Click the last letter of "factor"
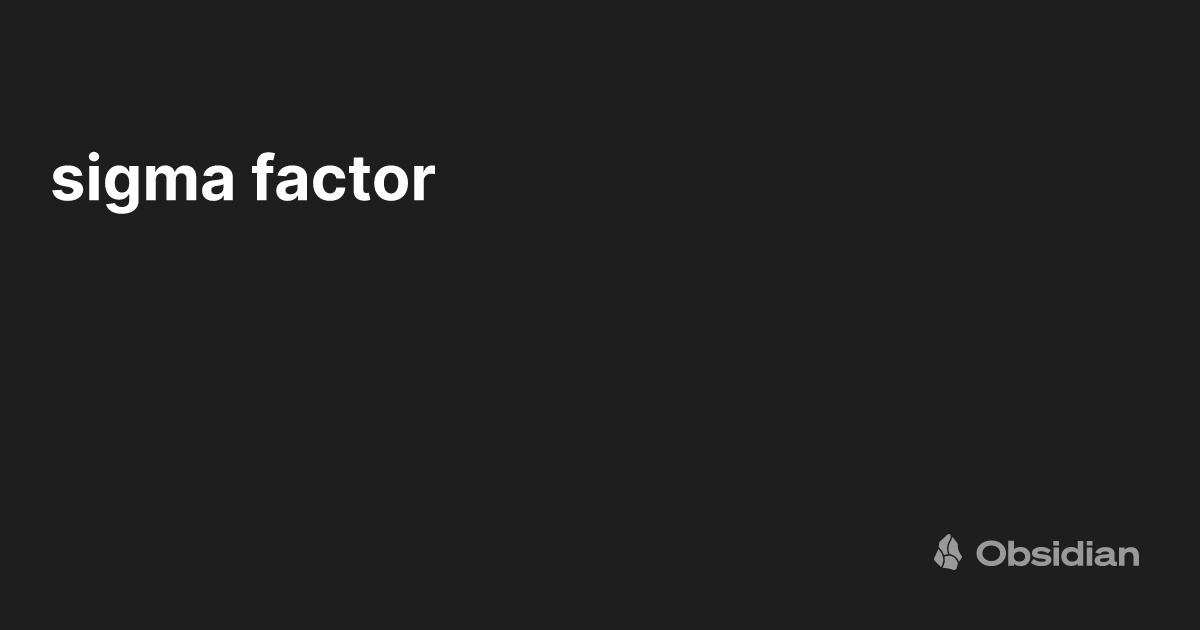 [x=425, y=183]
